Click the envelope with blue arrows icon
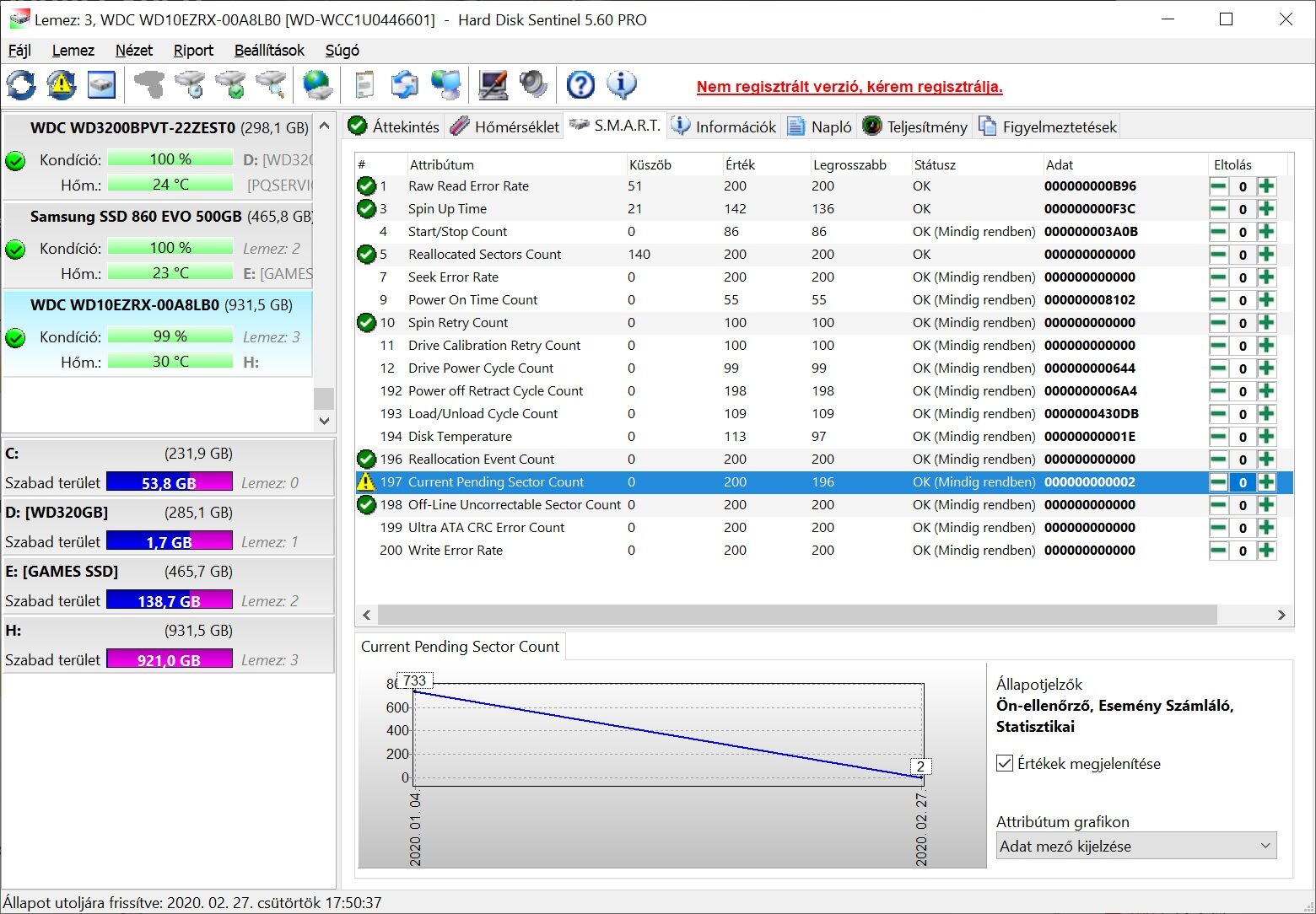 405,84
